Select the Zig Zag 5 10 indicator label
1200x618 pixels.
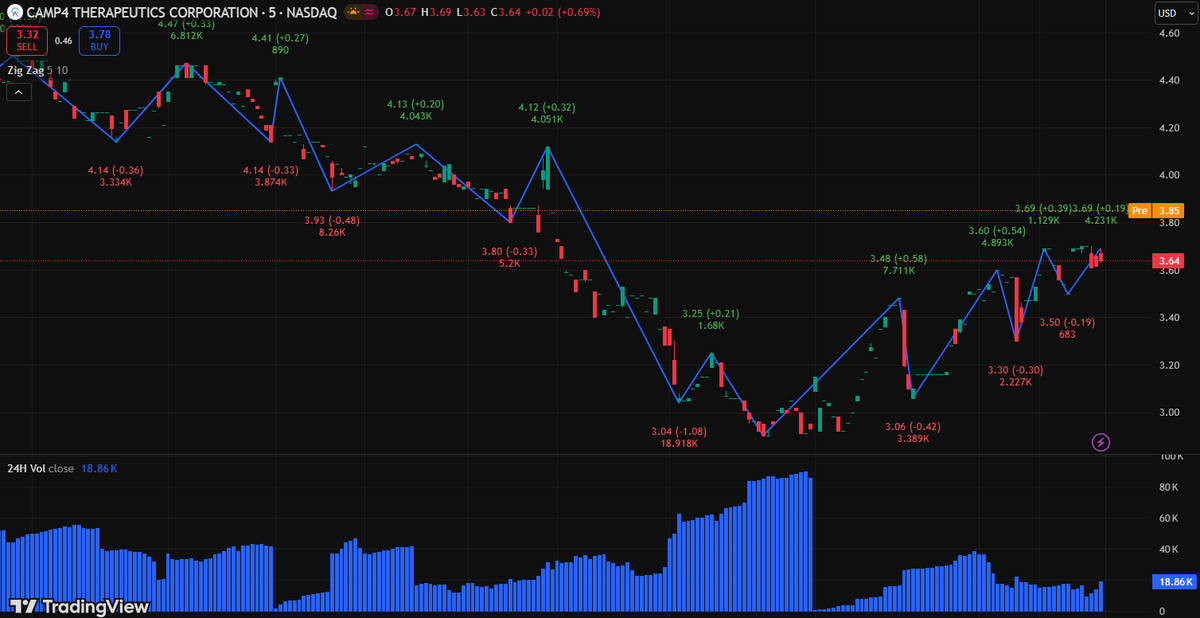[38, 70]
